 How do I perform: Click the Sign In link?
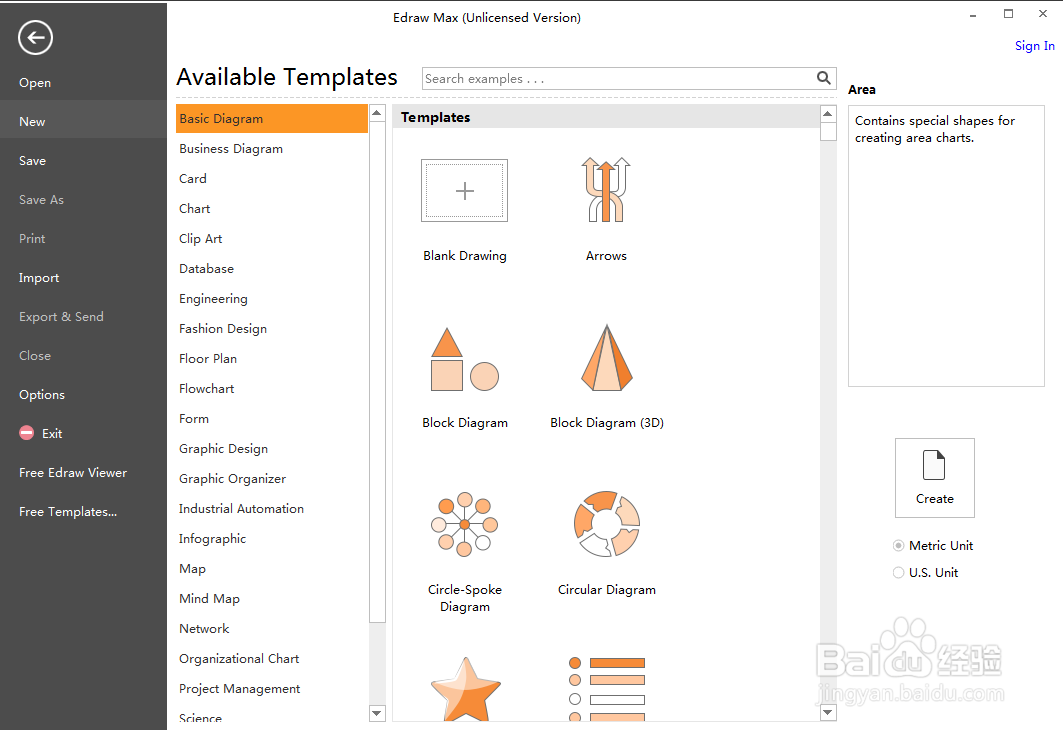(x=1035, y=45)
